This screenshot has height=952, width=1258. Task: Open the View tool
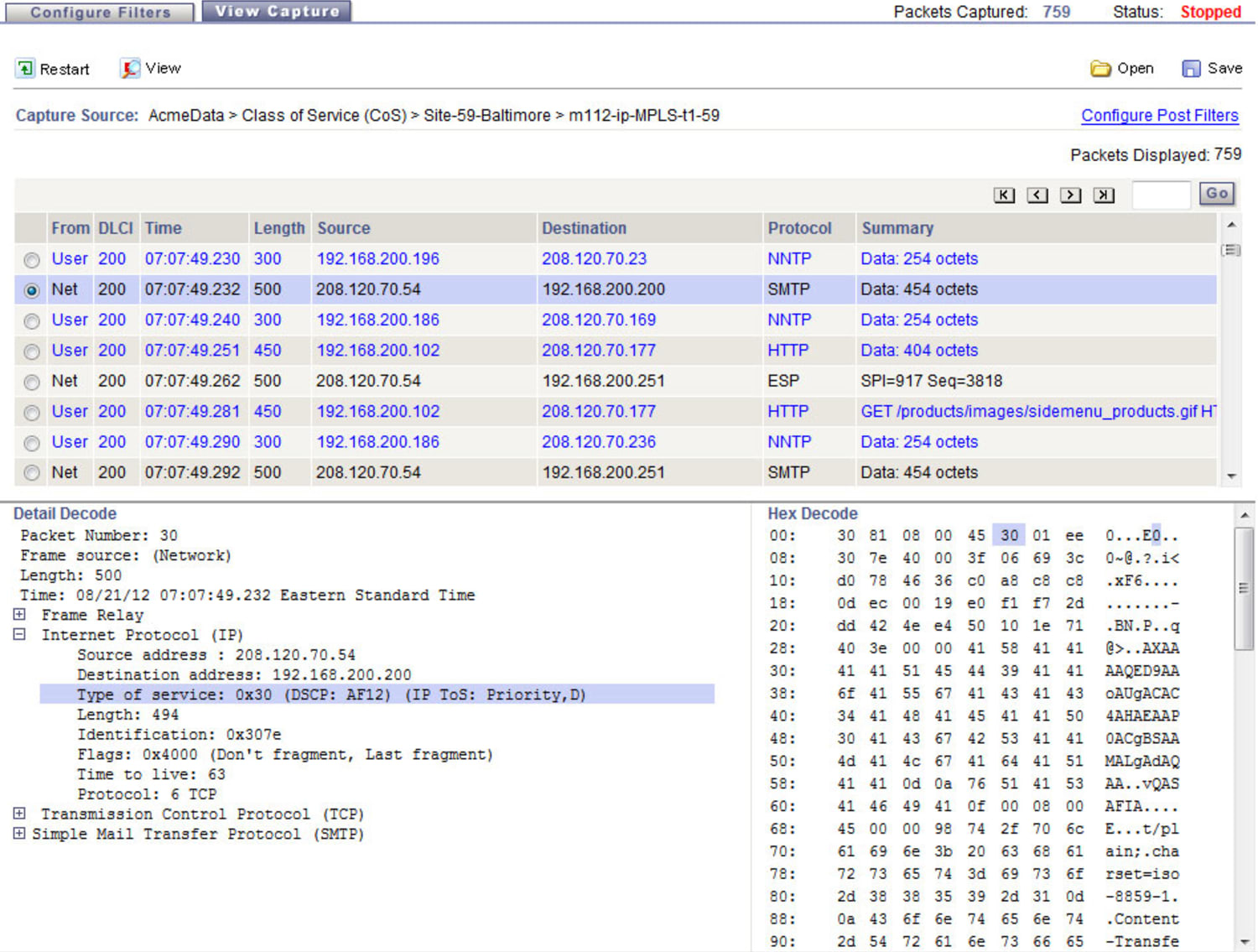[150, 68]
